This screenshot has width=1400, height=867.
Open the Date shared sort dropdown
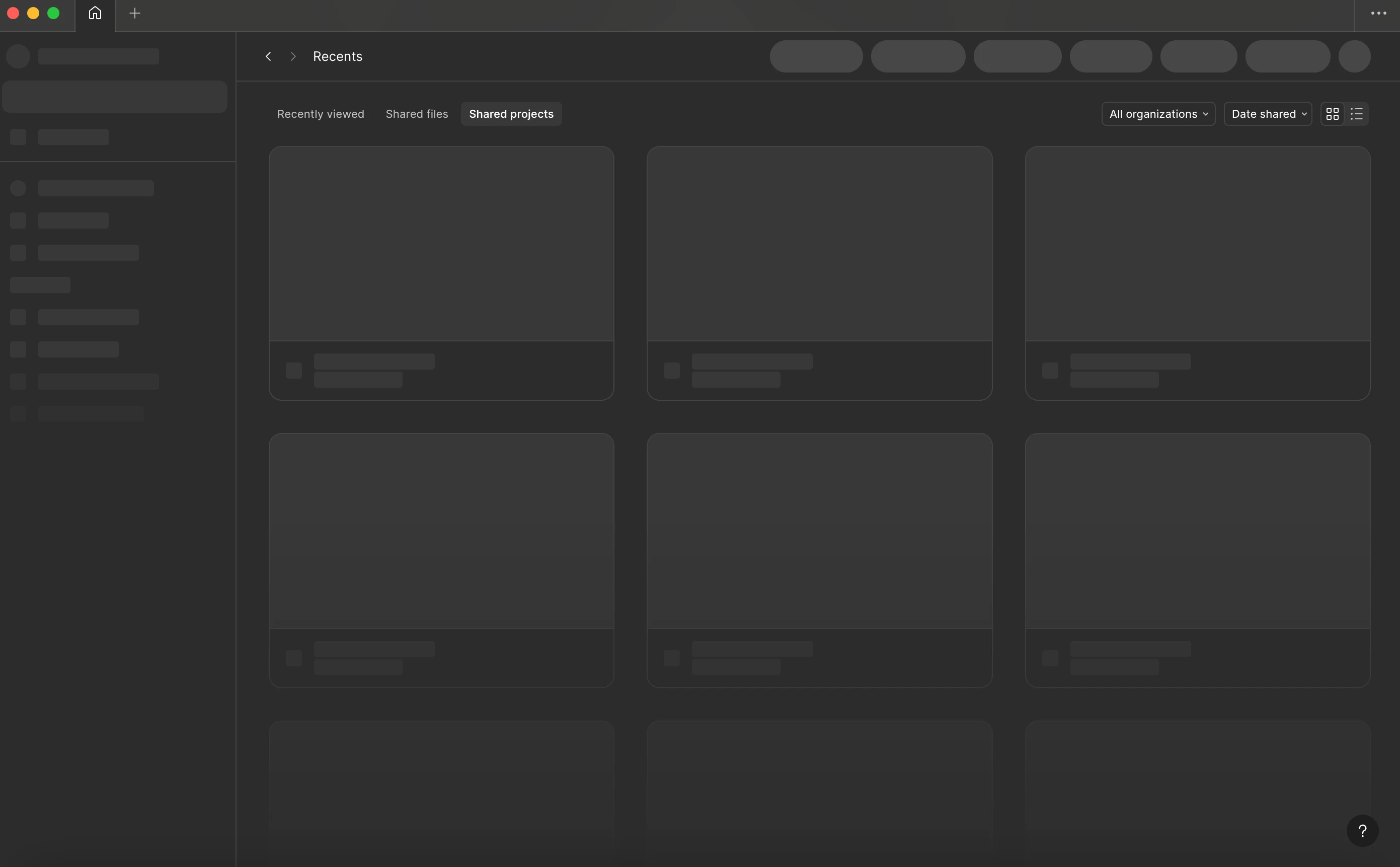point(1268,114)
